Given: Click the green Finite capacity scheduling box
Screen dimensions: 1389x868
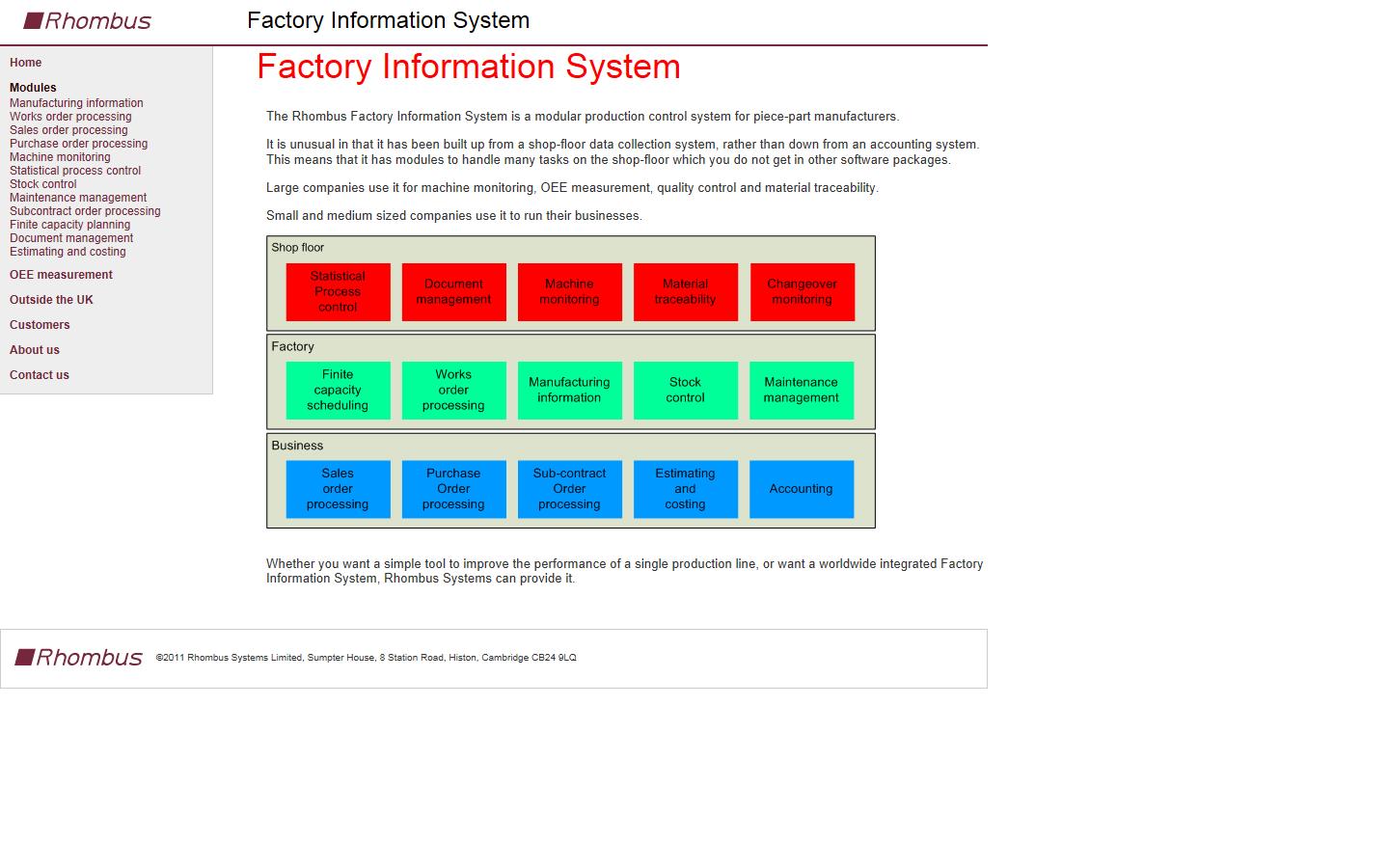Looking at the screenshot, I should (x=338, y=391).
